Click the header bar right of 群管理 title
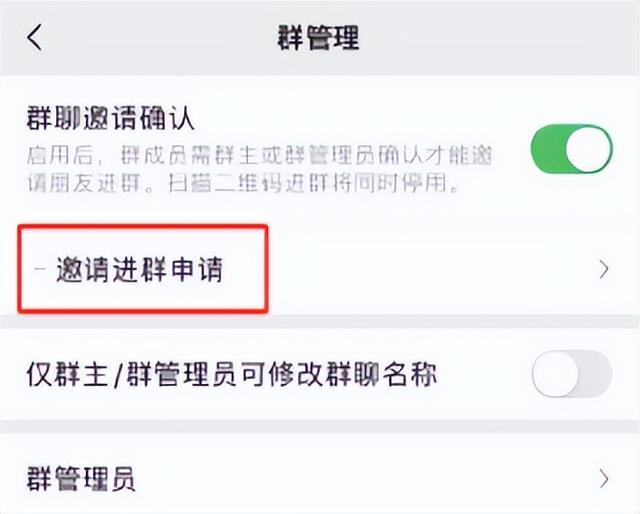640x514 pixels. point(500,39)
